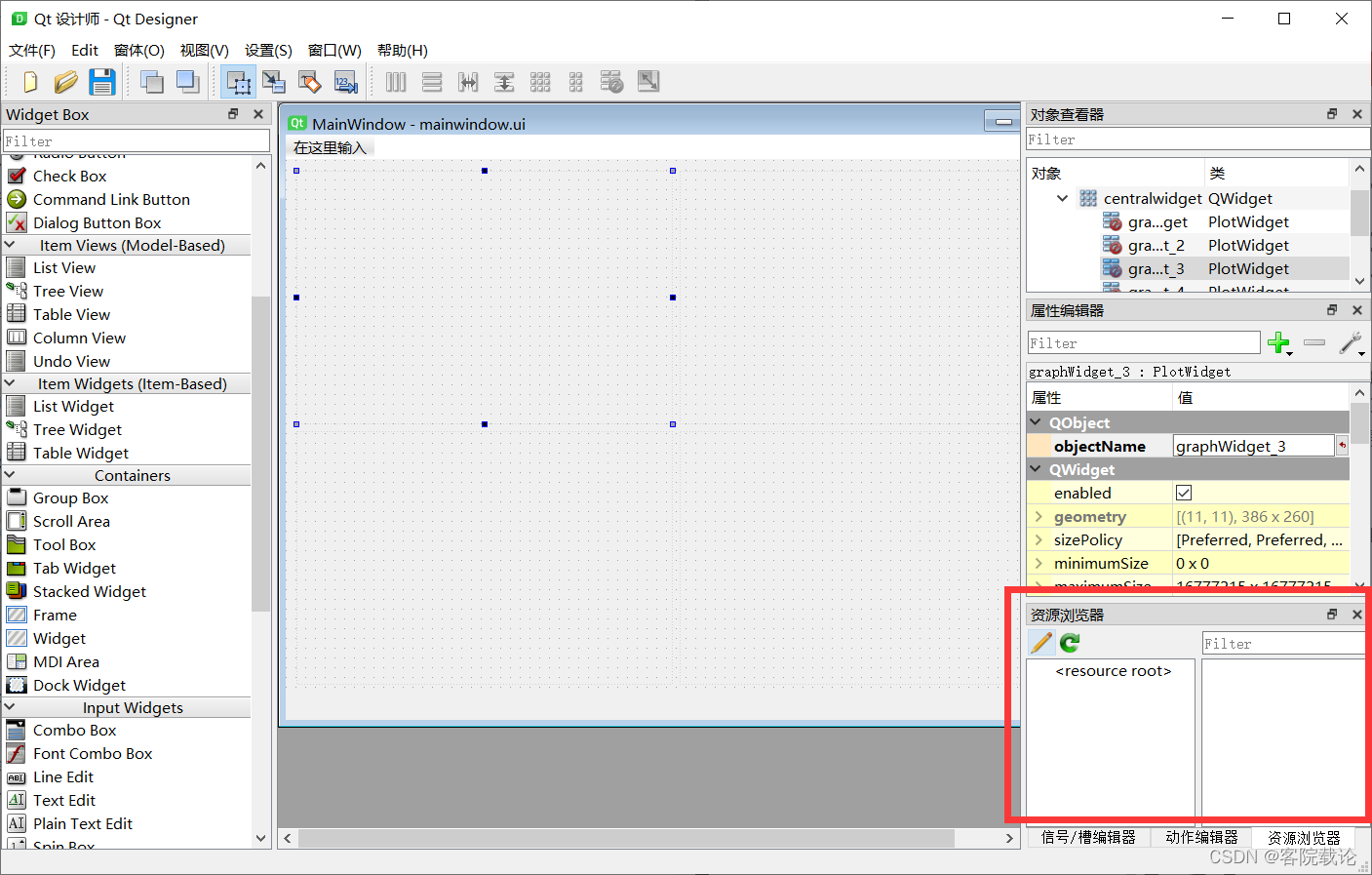Expand the geometry property

tap(1039, 516)
